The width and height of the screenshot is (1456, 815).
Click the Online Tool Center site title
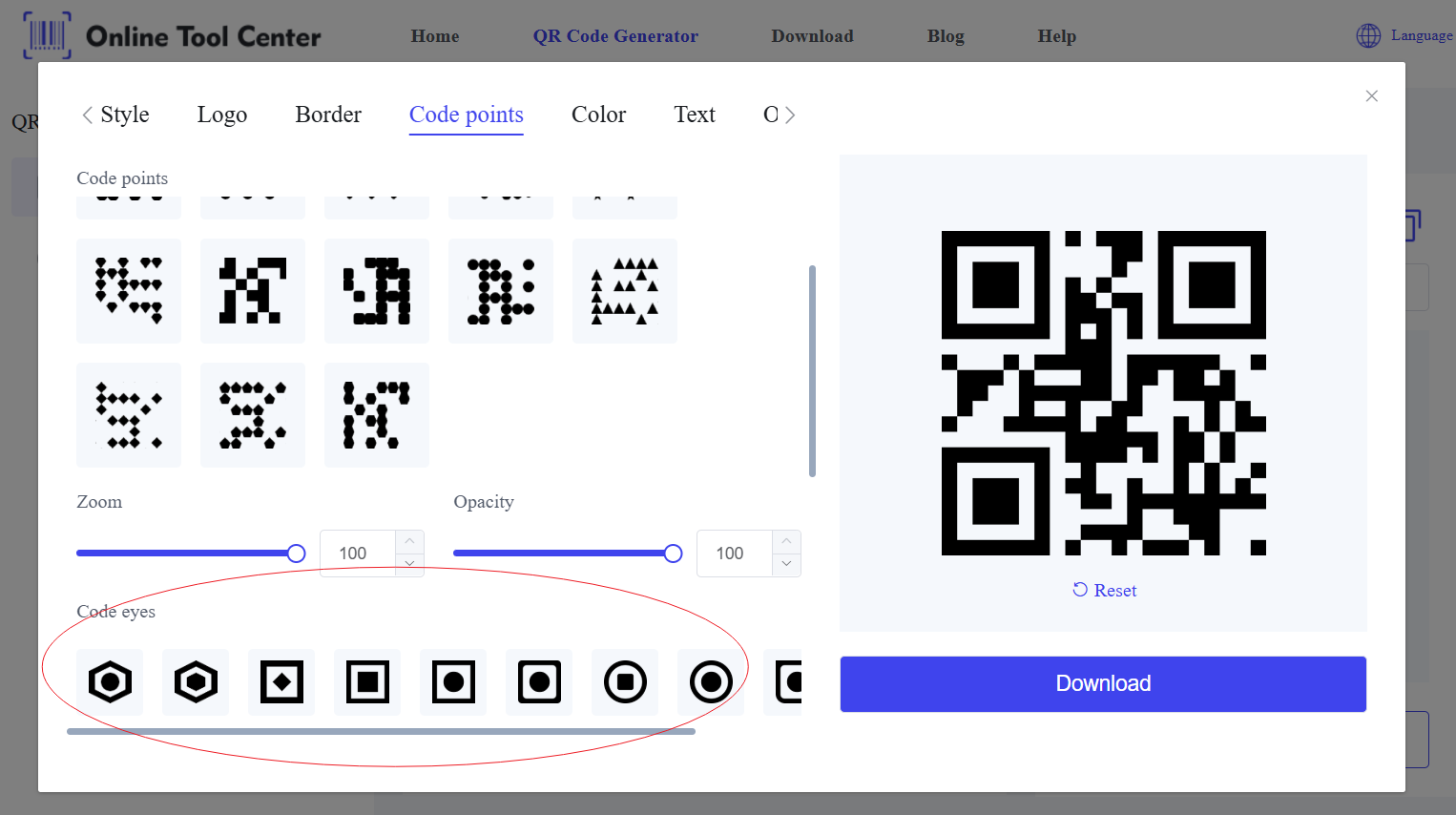pyautogui.click(x=203, y=36)
